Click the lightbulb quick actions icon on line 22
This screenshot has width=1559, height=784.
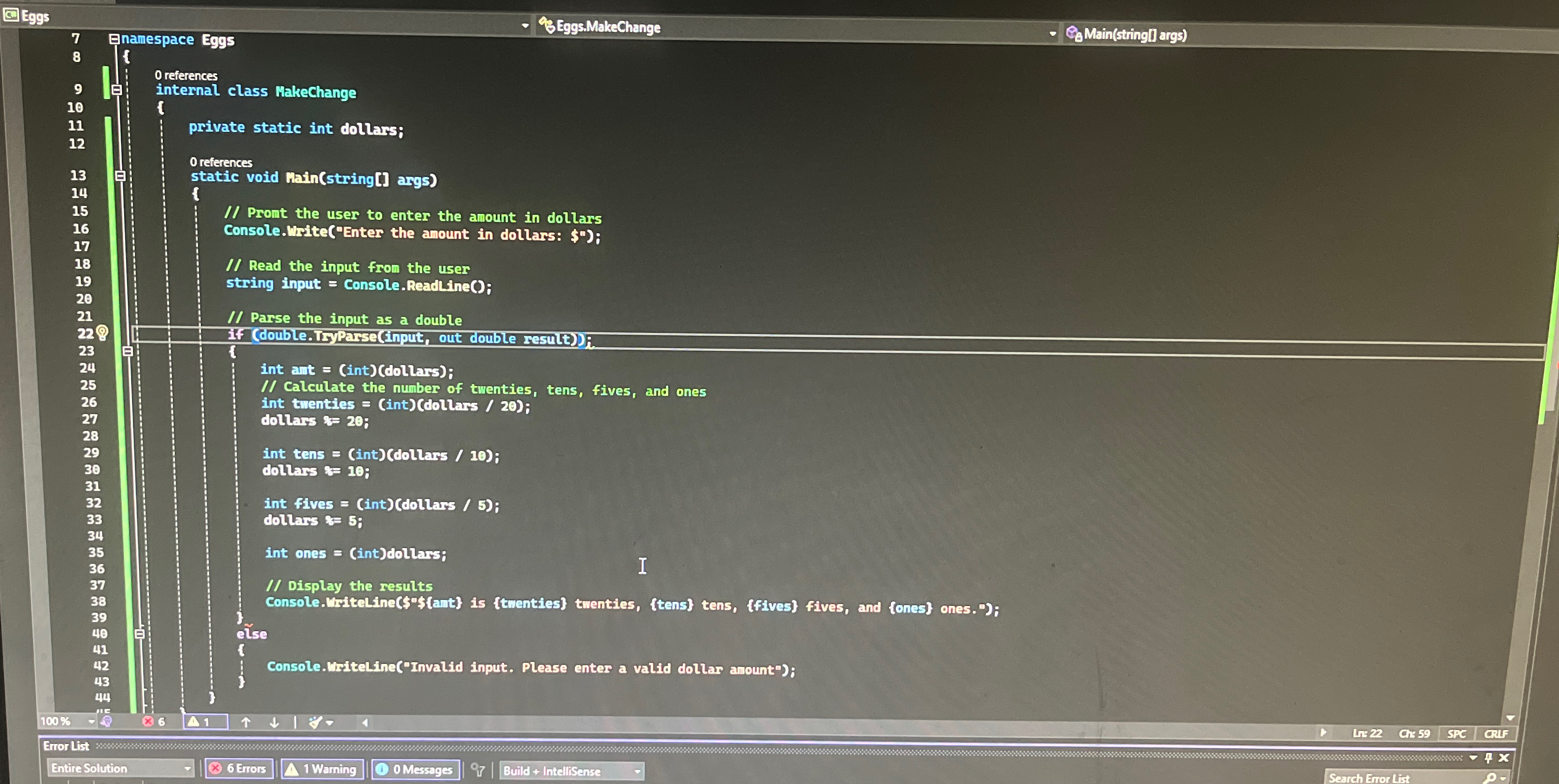(102, 332)
